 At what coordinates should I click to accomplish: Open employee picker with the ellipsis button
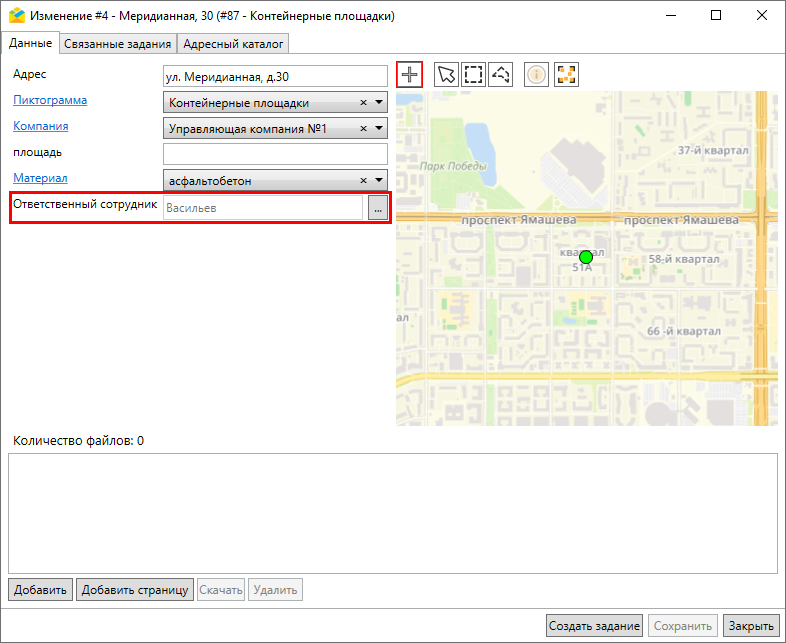click(377, 208)
